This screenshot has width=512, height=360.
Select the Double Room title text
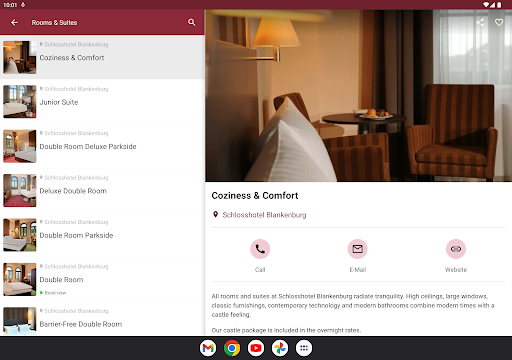61,280
